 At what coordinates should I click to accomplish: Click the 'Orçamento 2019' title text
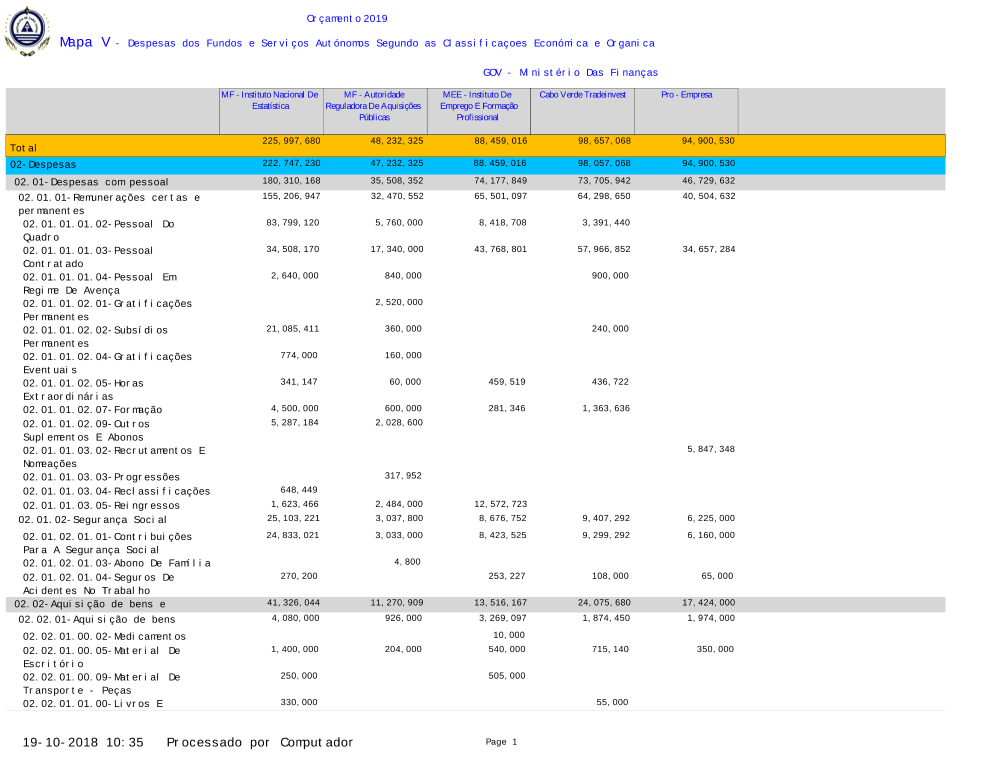point(347,19)
